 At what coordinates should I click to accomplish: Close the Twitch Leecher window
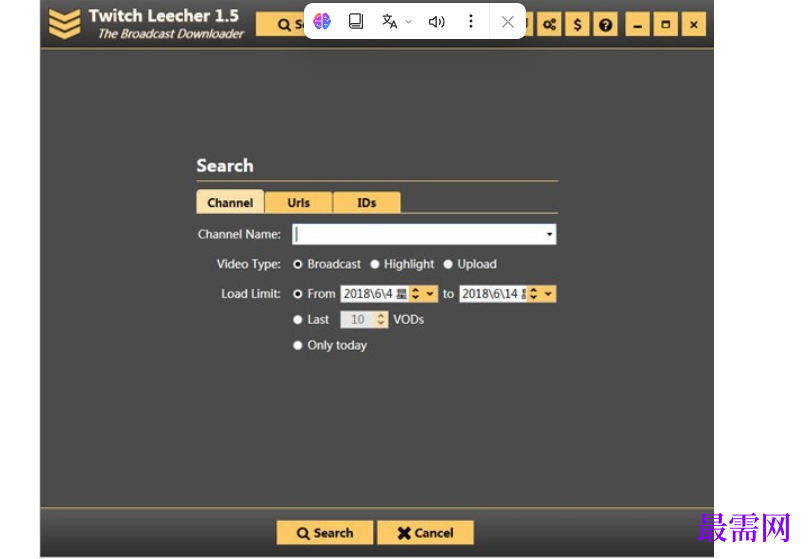pos(694,24)
